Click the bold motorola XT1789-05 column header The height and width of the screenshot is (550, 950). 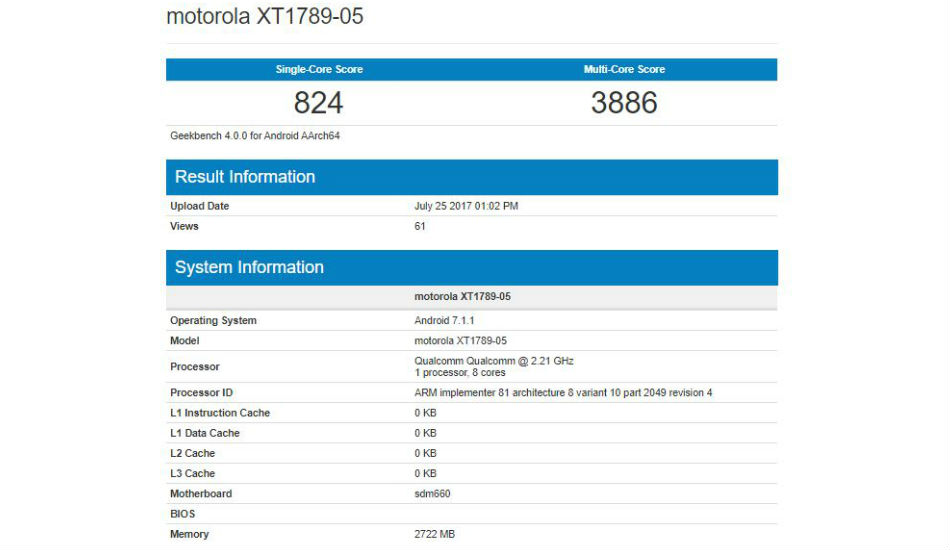coord(462,296)
